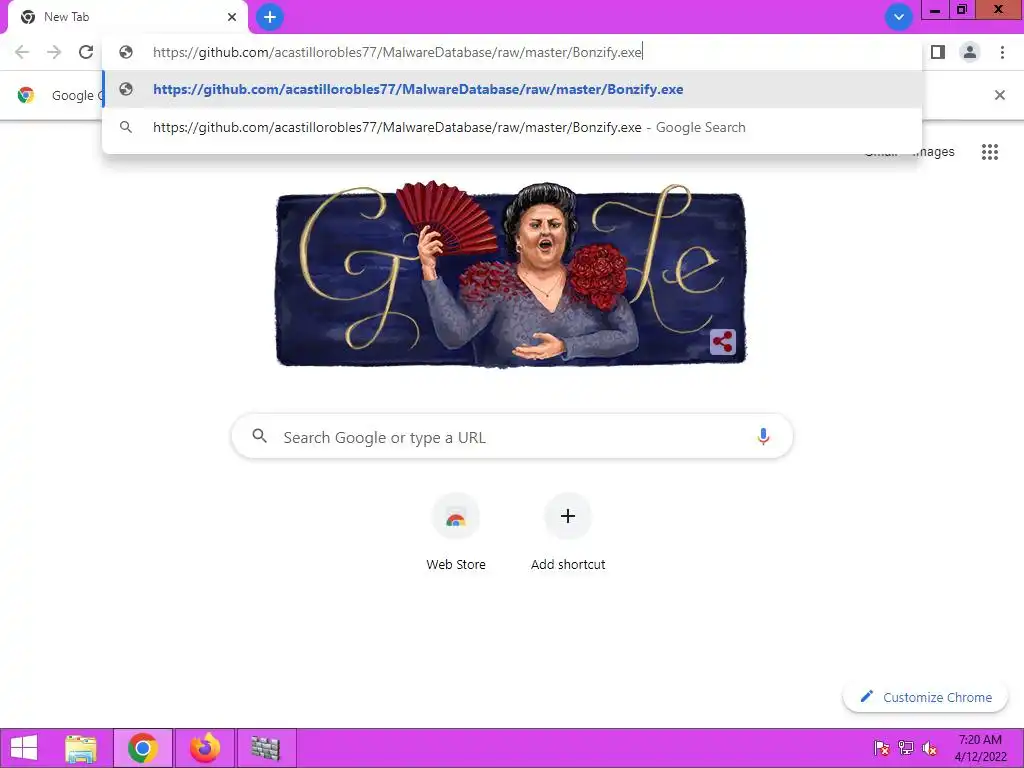This screenshot has width=1024, height=768.
Task: Open Chrome three-dot menu
Action: (x=1002, y=52)
